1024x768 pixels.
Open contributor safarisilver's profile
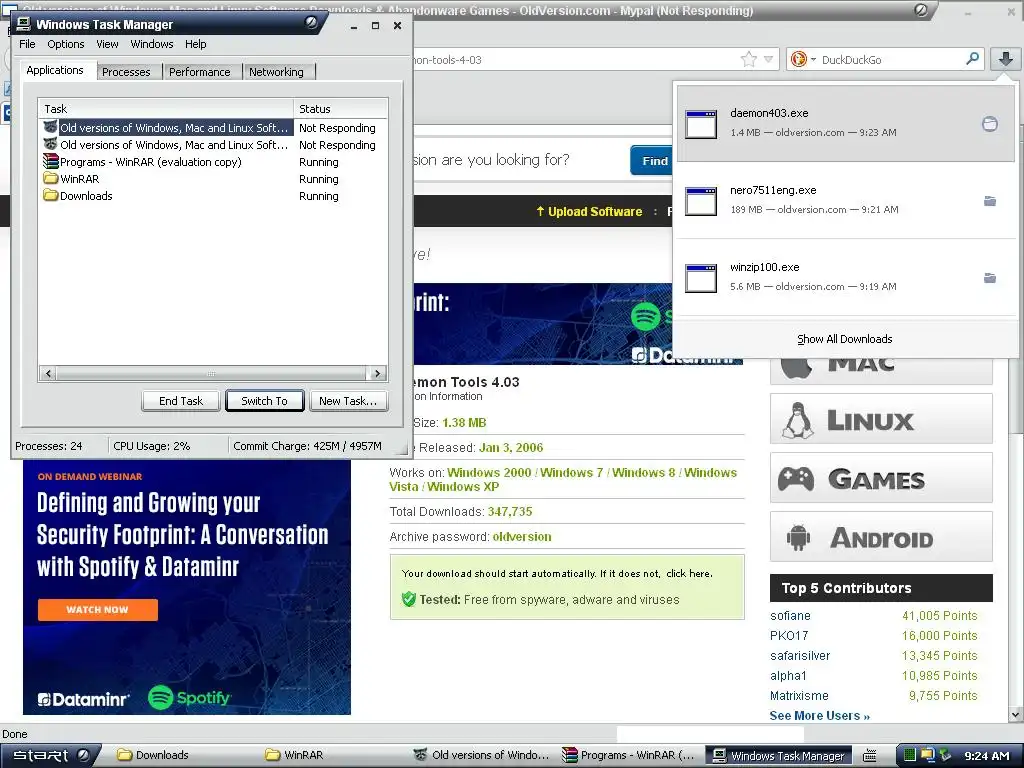click(x=800, y=656)
